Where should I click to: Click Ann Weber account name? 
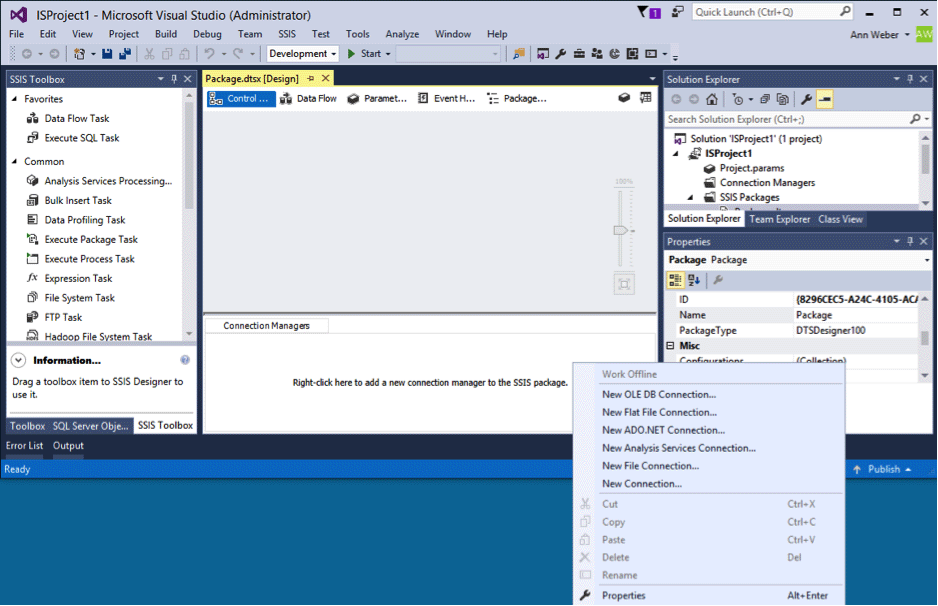point(874,35)
